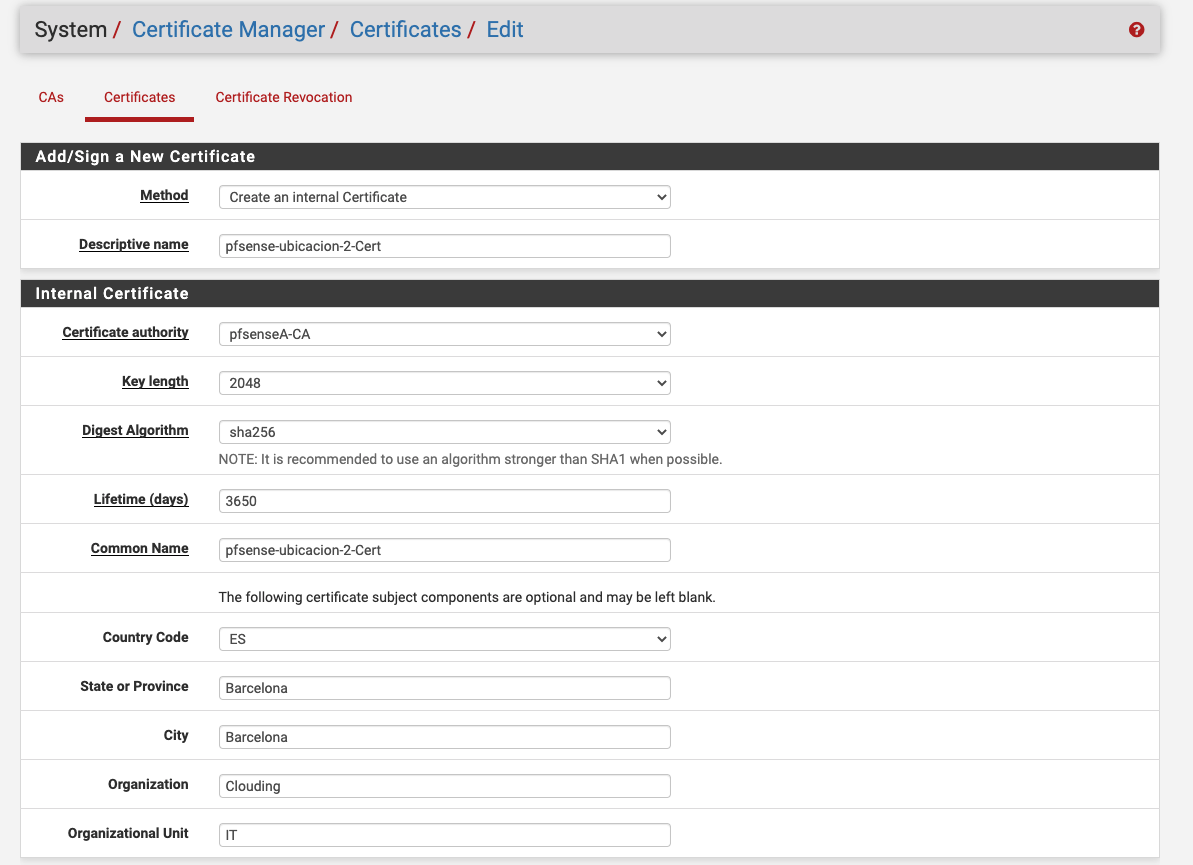Select the Organizational Unit field
The image size is (1193, 865).
point(444,835)
